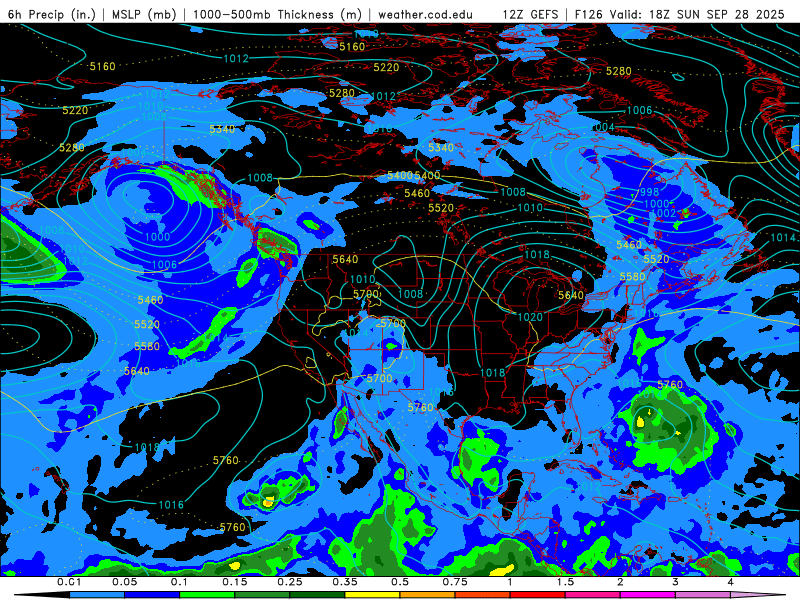Click the yellow 0.35 legend swatch
This screenshot has height=600, width=800.
coord(373,595)
